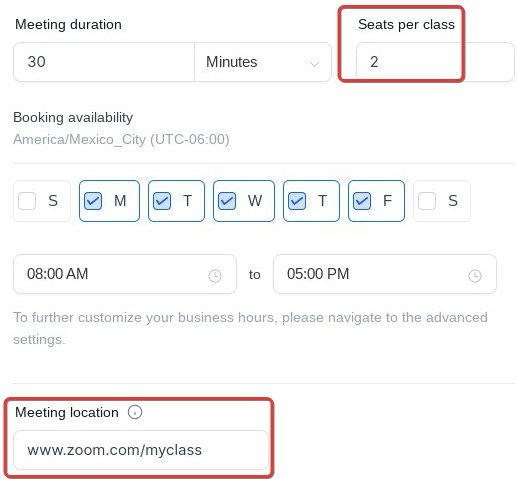The image size is (517, 479).
Task: Click the Meeting location info icon
Action: coord(135,412)
